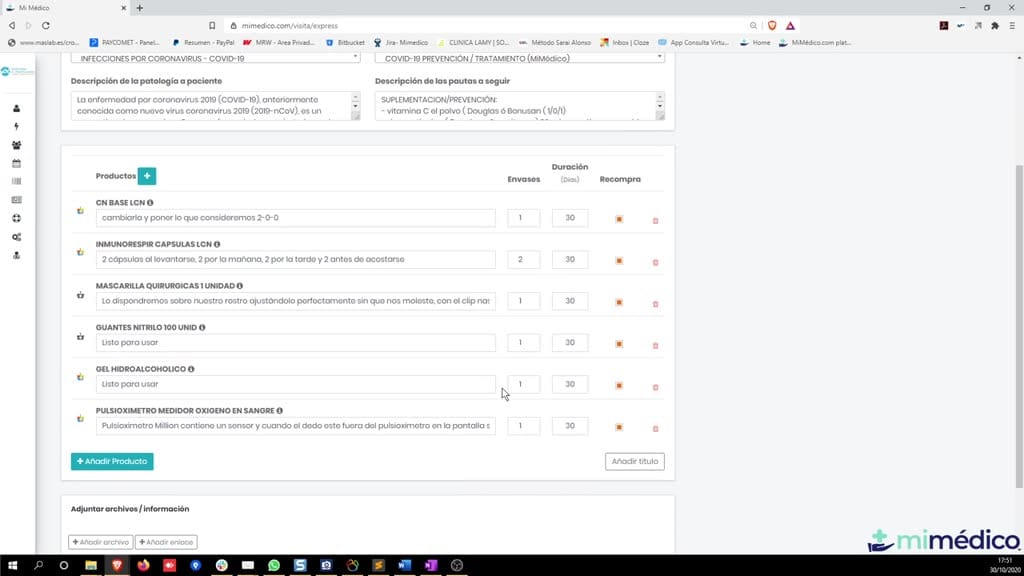
Task: Open the calendar sidebar icon
Action: (x=16, y=163)
